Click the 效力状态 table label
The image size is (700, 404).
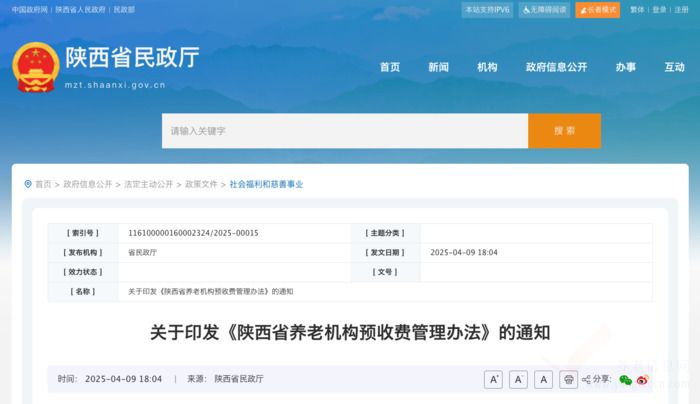(83, 272)
